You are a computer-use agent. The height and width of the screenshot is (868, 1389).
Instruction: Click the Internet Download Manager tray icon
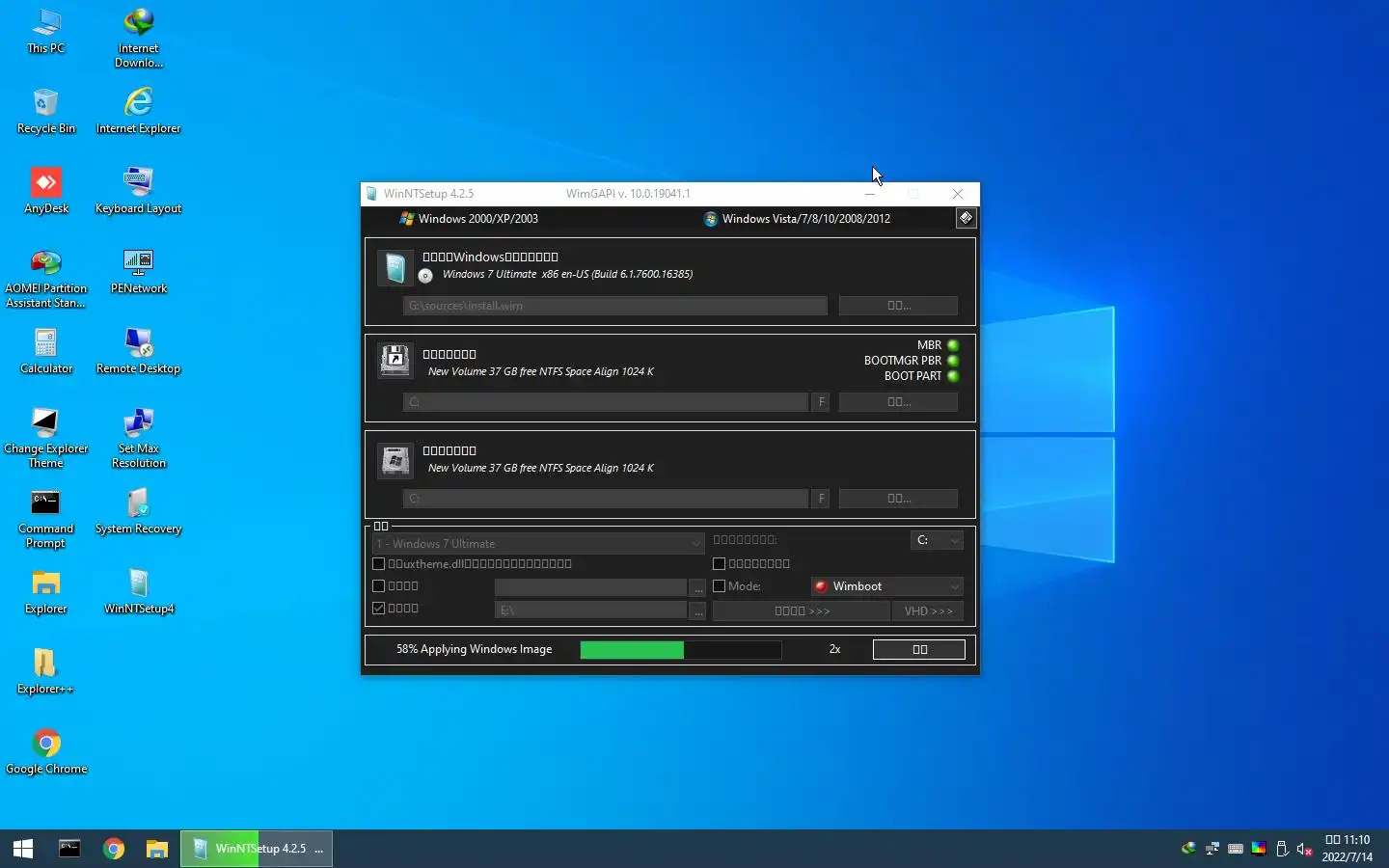pos(1189,849)
